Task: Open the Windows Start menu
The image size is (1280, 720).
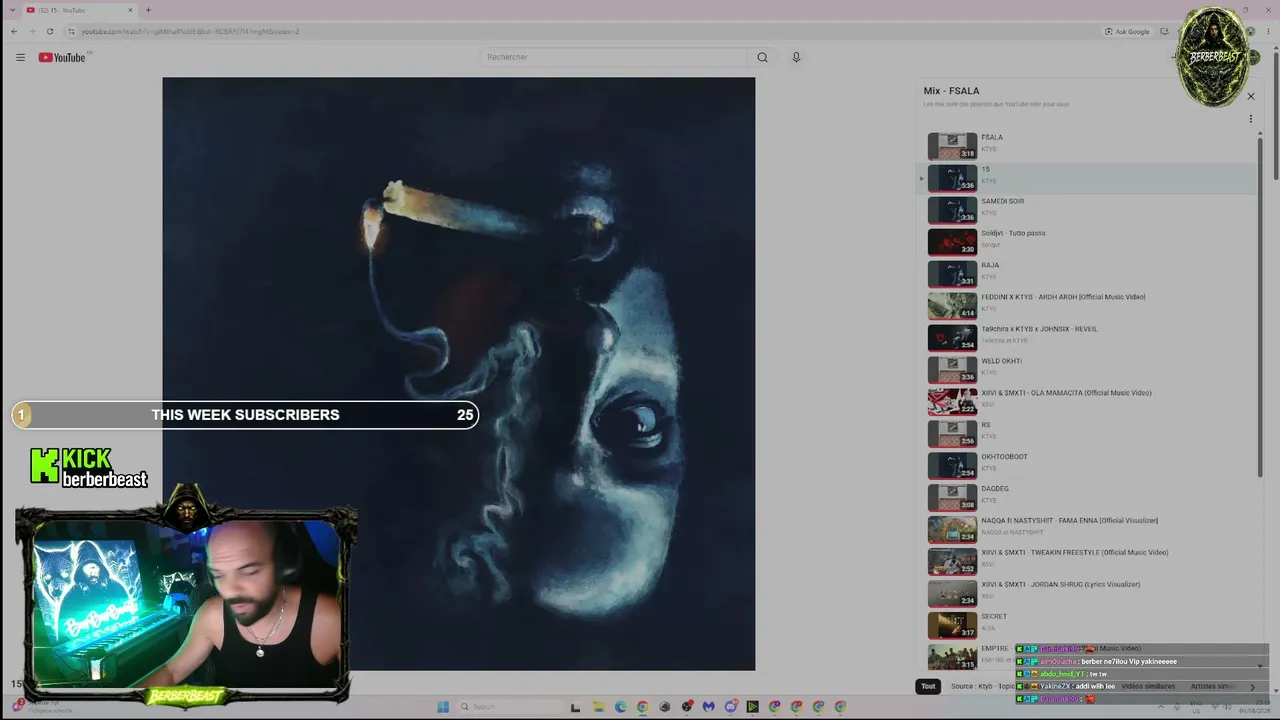Action: (443, 707)
